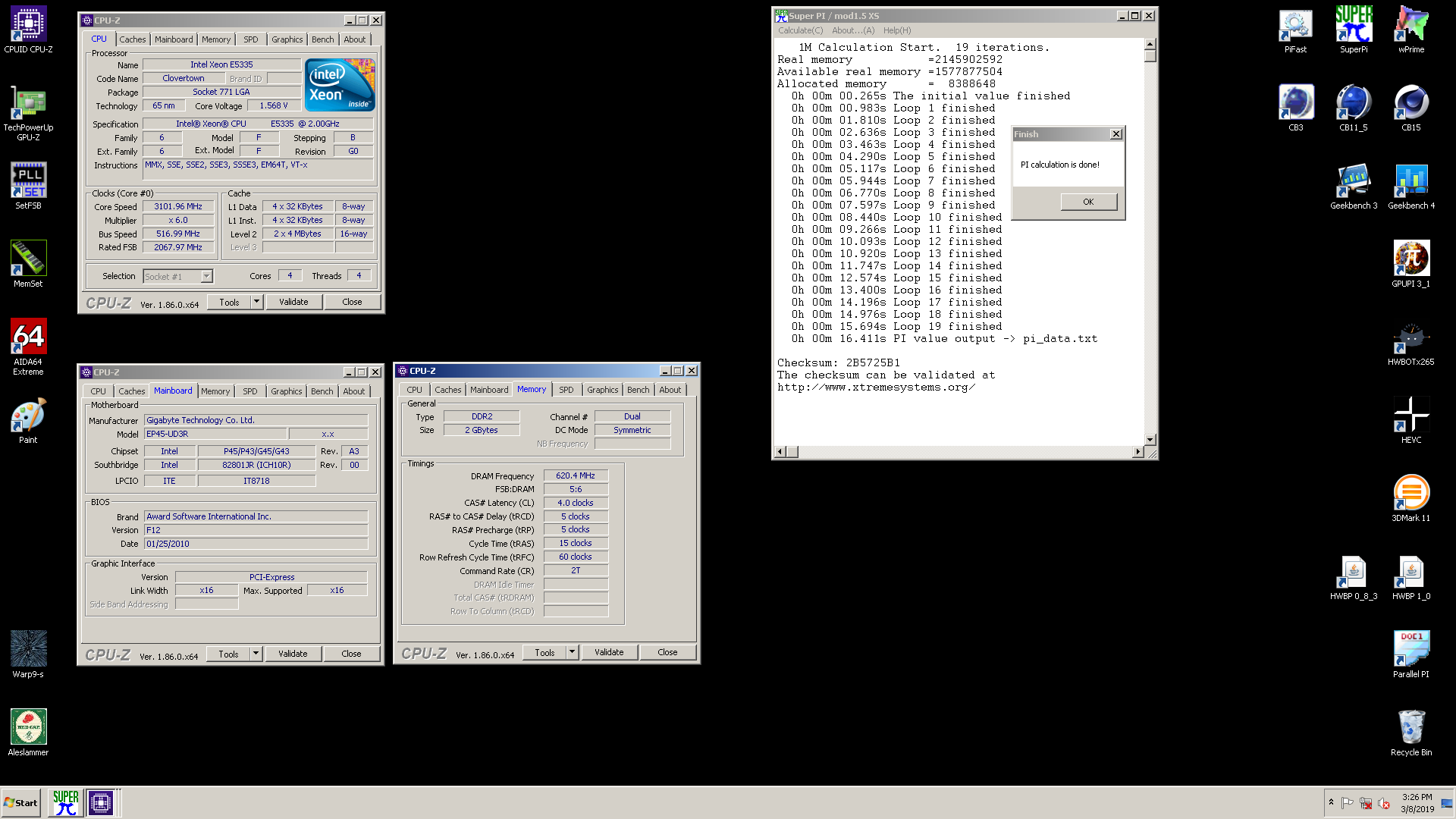Open the Recycle Bin
Image resolution: width=1456 pixels, height=819 pixels.
tap(1411, 733)
